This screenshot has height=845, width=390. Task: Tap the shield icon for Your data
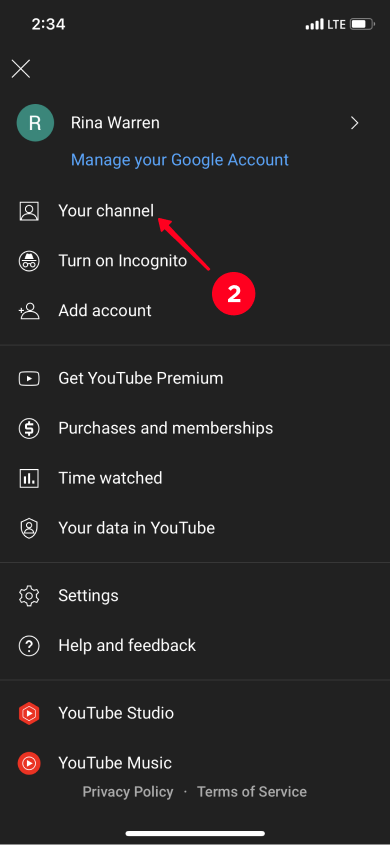click(x=29, y=528)
